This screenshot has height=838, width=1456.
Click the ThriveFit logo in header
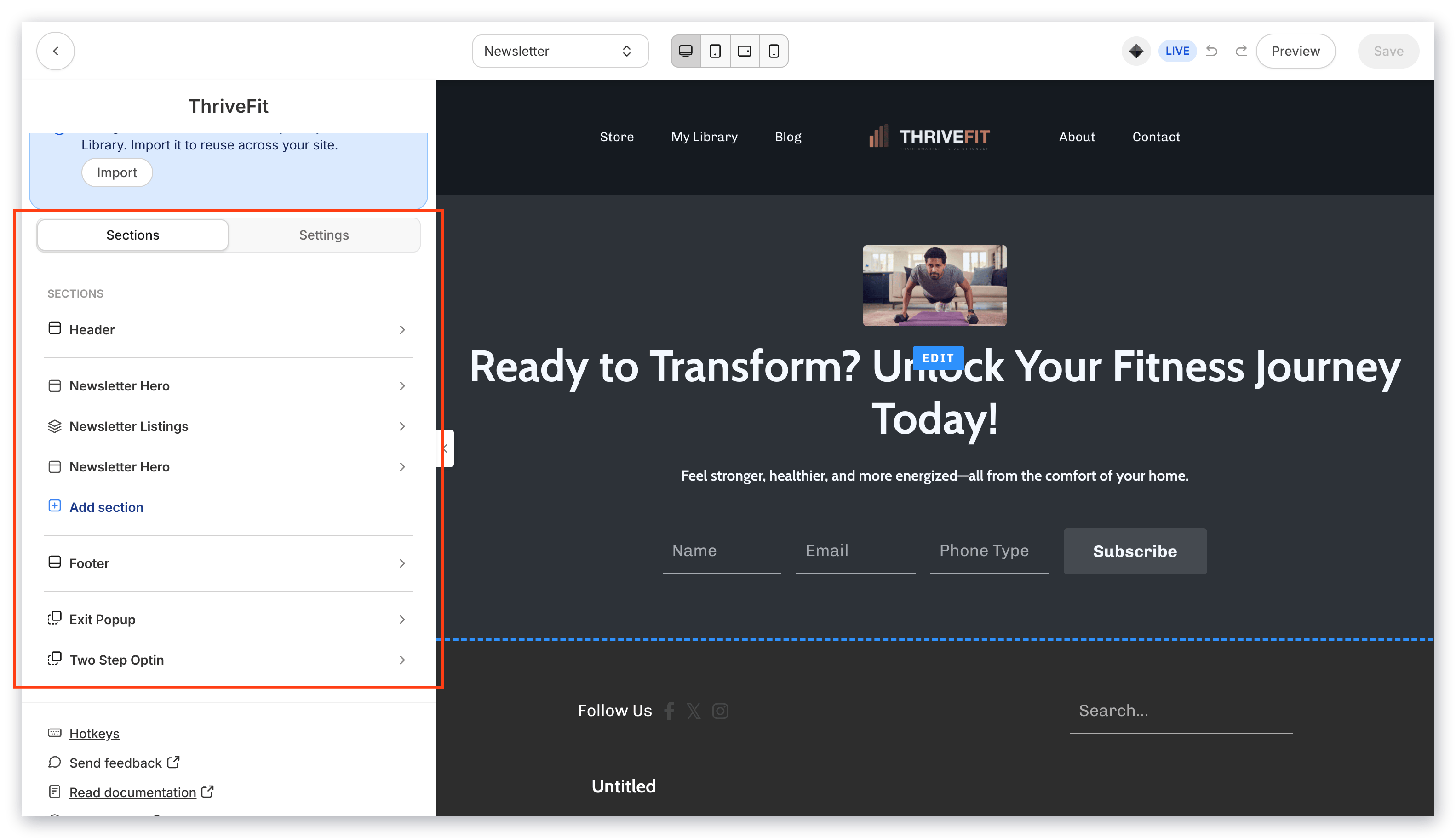point(929,137)
